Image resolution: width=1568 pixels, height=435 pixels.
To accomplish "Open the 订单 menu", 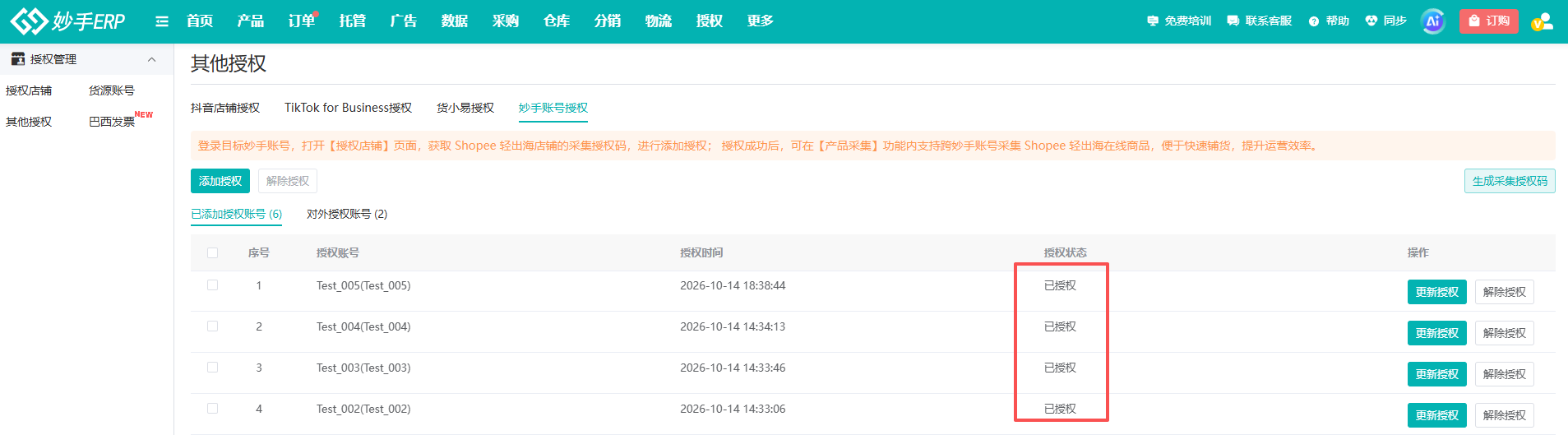I will (x=302, y=21).
